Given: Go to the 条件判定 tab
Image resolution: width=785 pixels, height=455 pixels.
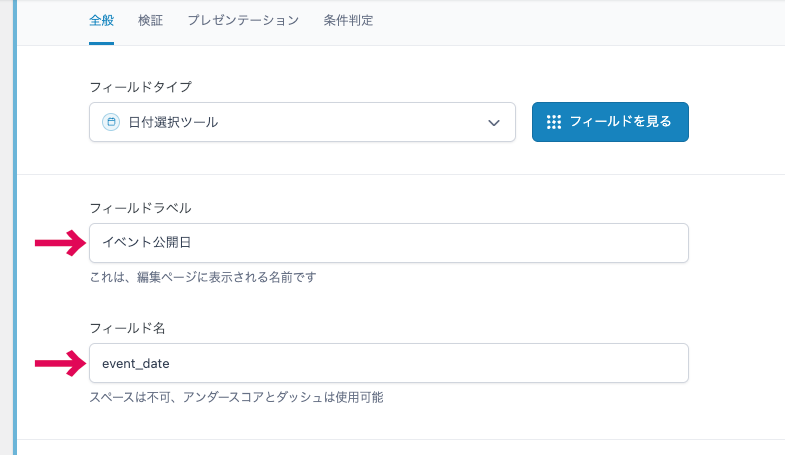Looking at the screenshot, I should [x=349, y=20].
